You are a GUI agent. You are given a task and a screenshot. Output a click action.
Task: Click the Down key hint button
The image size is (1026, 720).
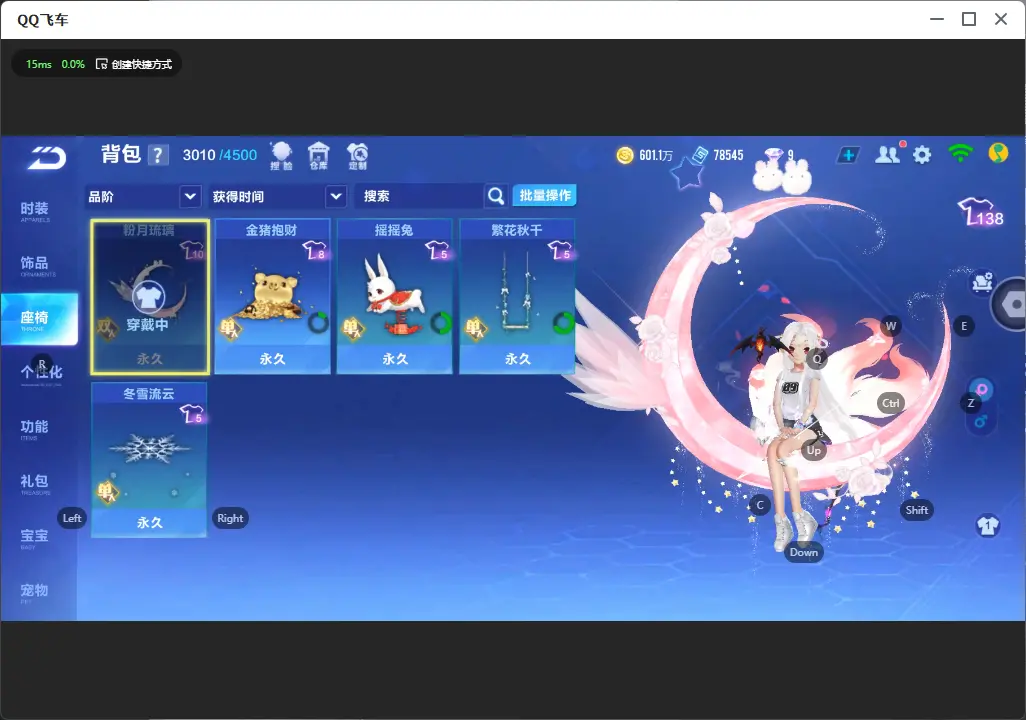(x=804, y=552)
